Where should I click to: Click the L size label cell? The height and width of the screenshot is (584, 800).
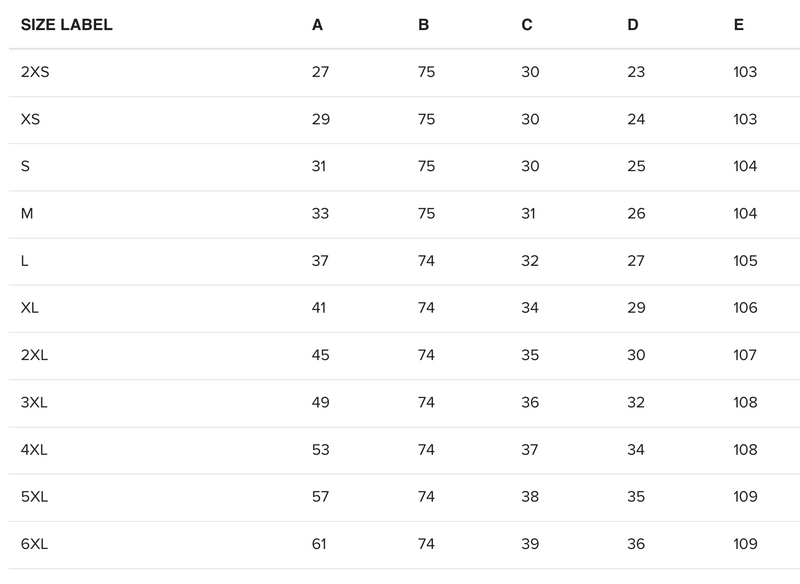(25, 261)
